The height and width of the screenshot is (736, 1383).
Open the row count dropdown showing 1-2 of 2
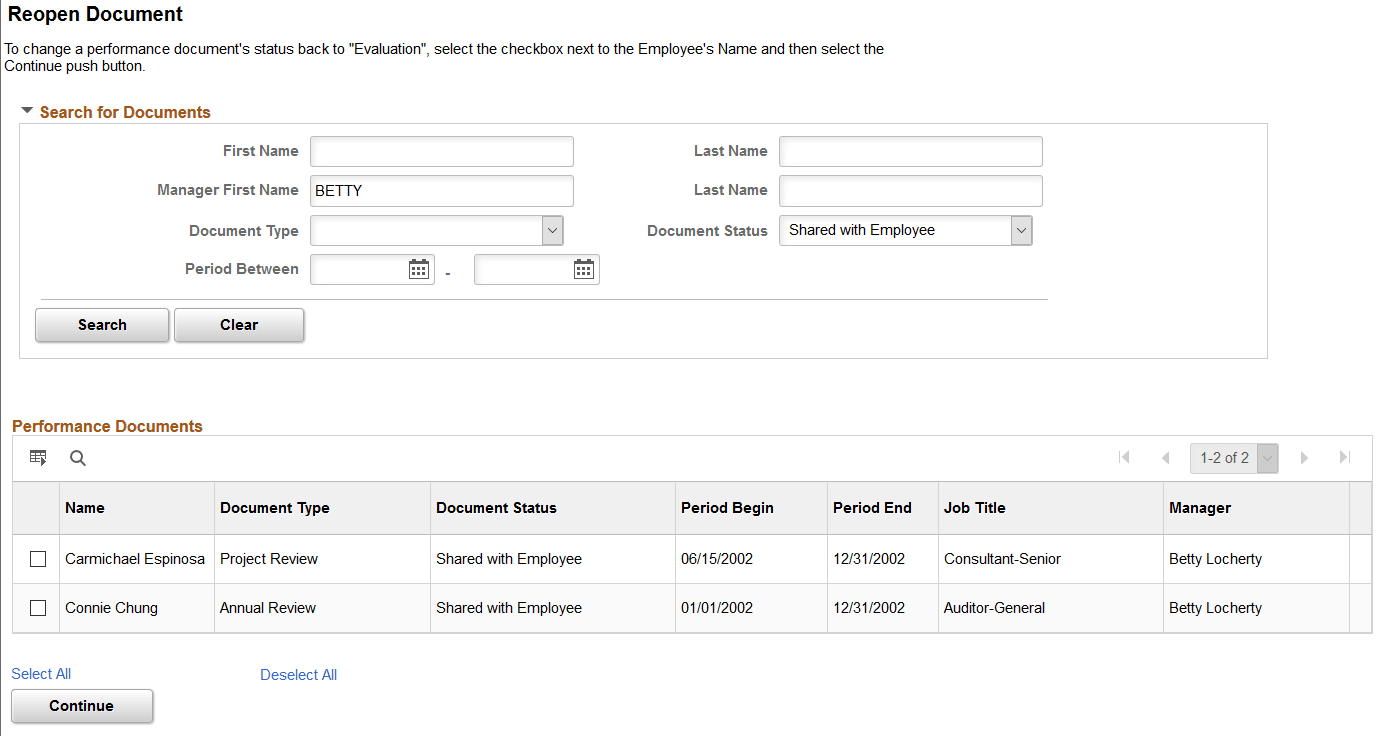(1267, 457)
